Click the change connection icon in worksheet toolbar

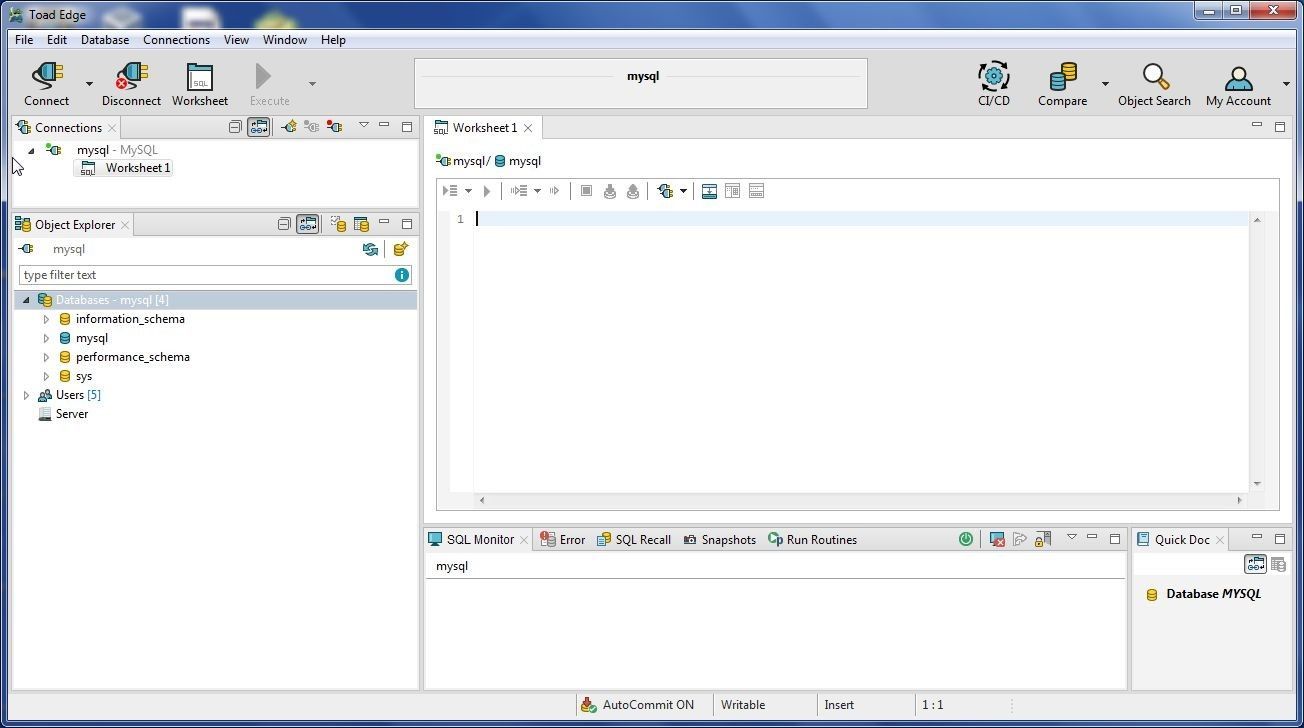pyautogui.click(x=665, y=191)
